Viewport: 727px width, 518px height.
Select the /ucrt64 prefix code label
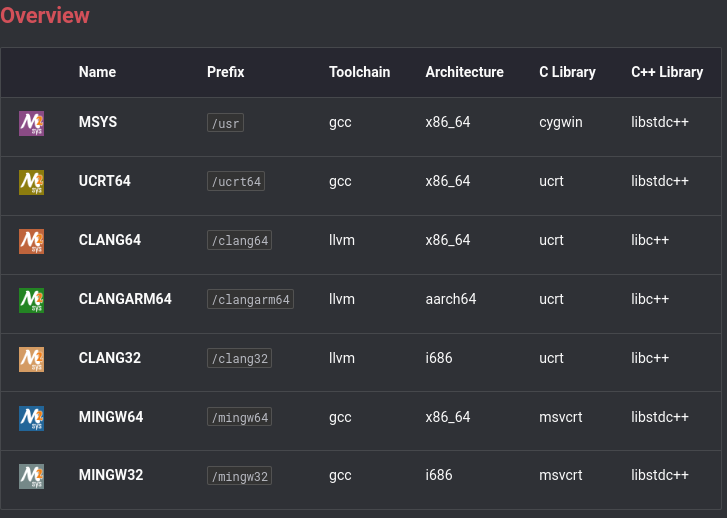pyautogui.click(x=235, y=182)
